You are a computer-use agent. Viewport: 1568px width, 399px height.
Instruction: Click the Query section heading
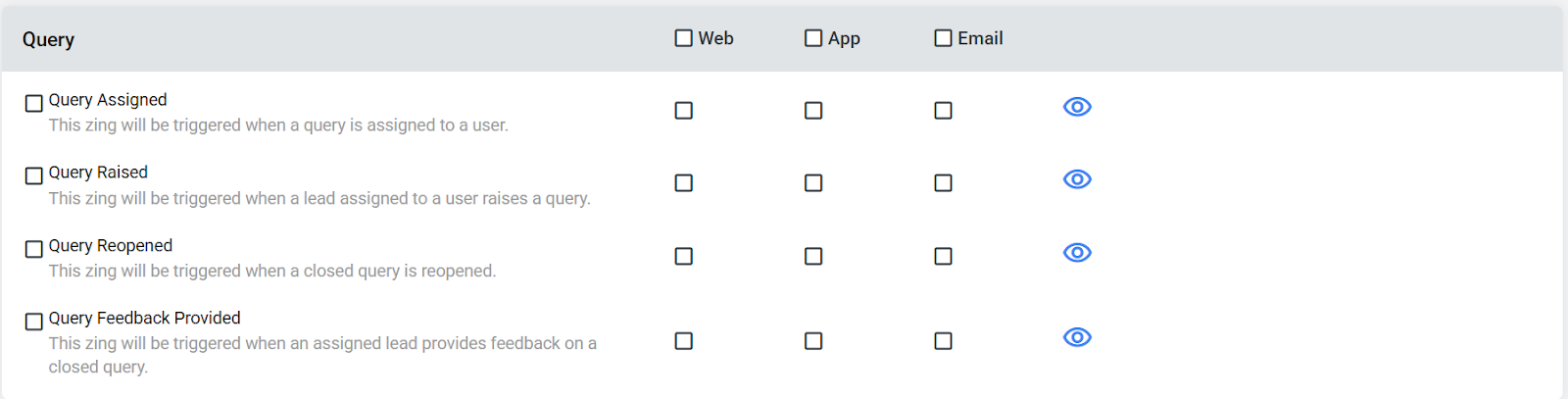coord(49,40)
